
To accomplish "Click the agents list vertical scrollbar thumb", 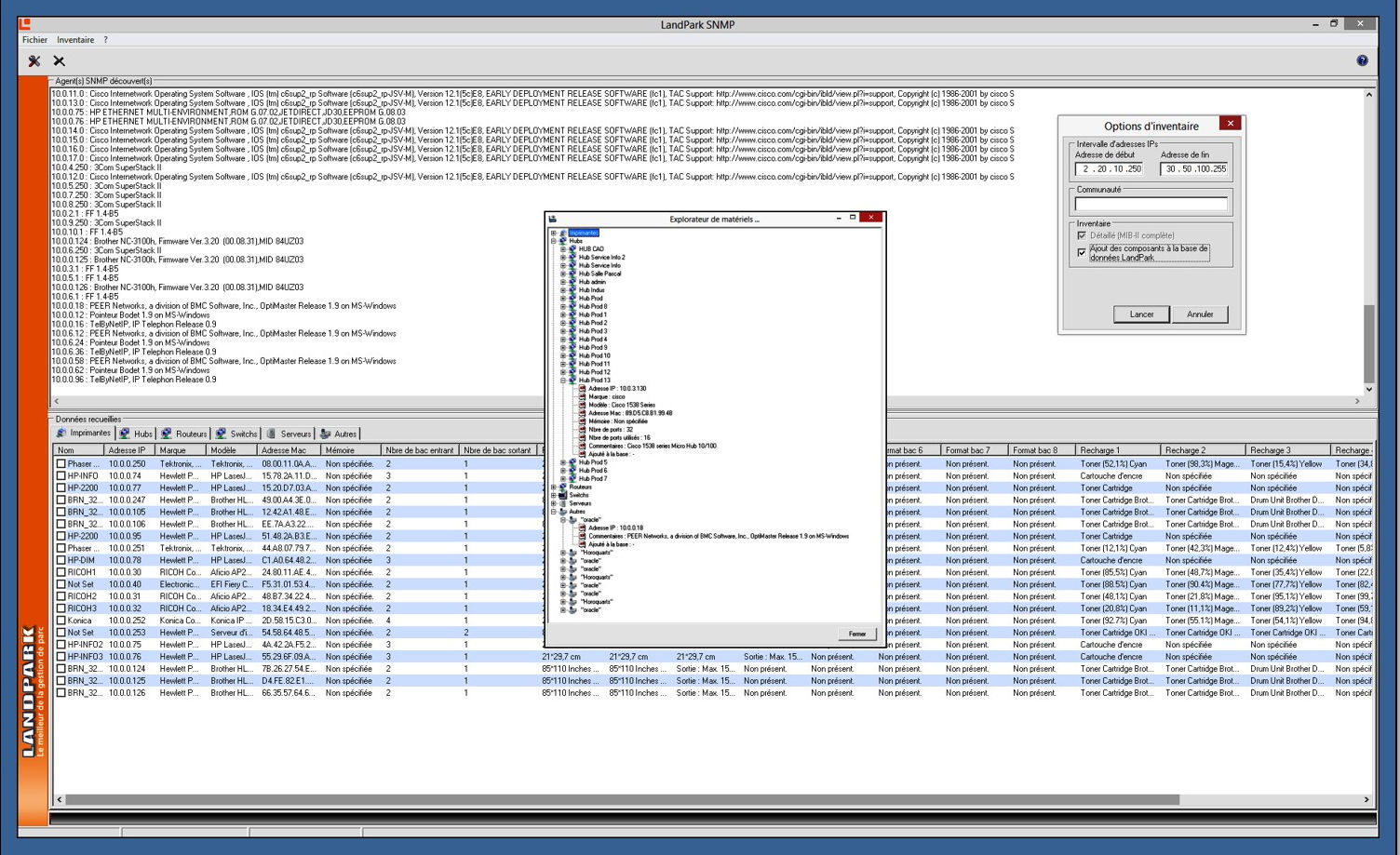I will (1368, 342).
